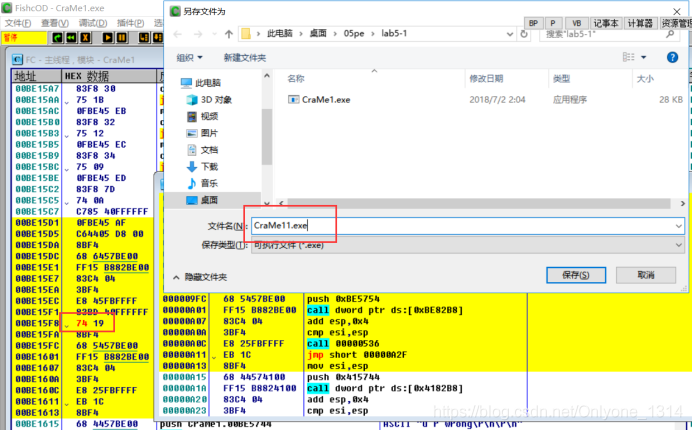Click 此电脑 in the address breadcrumb
Image resolution: width=692 pixels, height=430 pixels.
(x=280, y=34)
